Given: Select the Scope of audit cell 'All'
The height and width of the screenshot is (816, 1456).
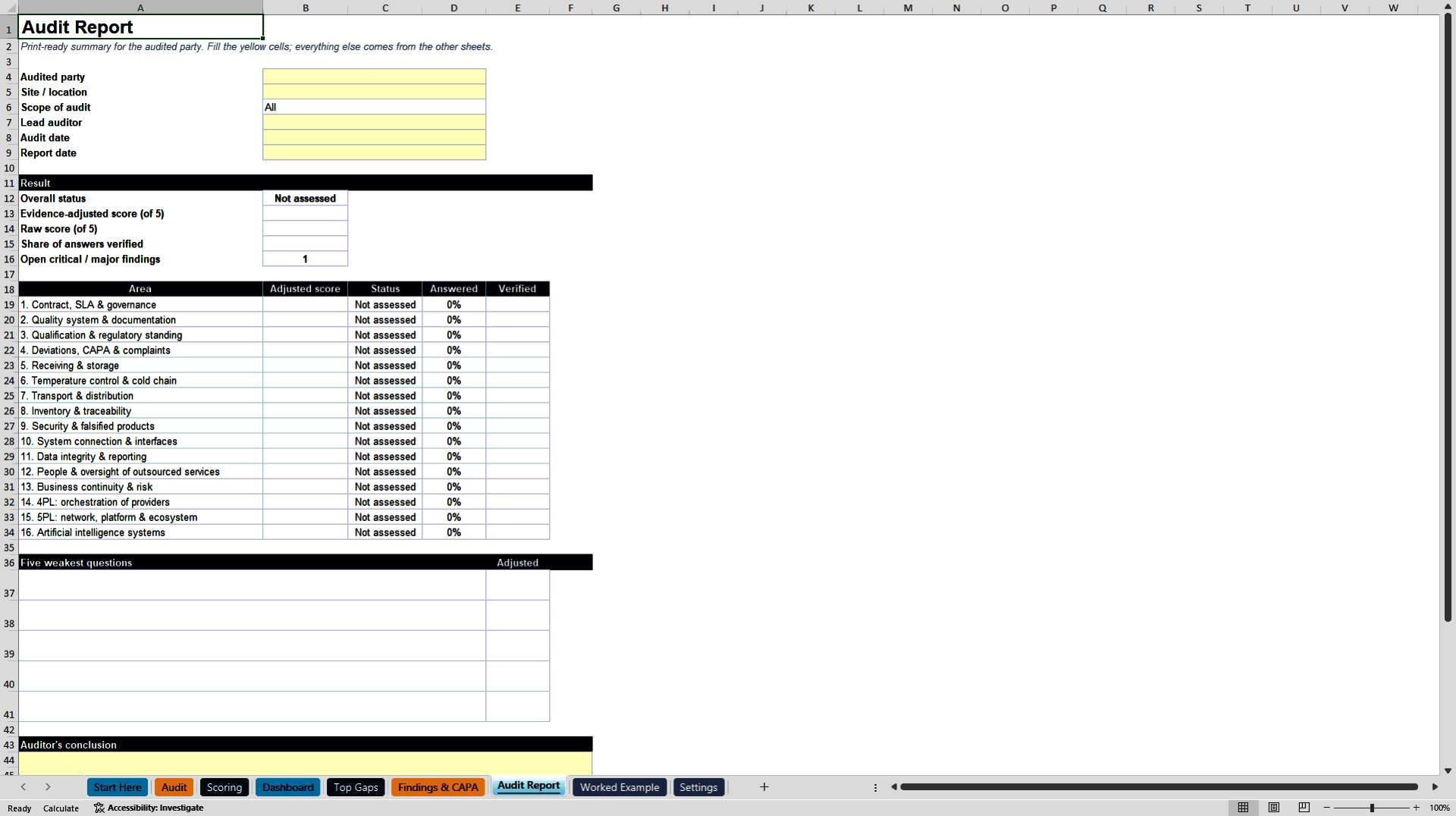Looking at the screenshot, I should 374,107.
